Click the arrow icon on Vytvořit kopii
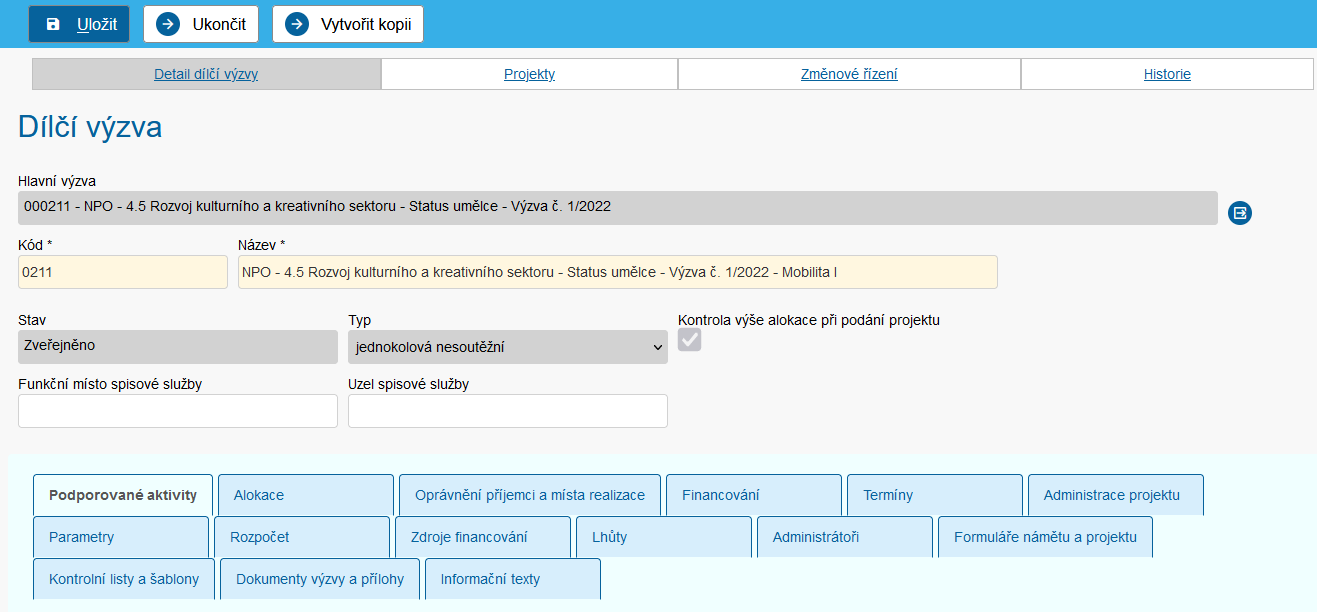 click(297, 25)
